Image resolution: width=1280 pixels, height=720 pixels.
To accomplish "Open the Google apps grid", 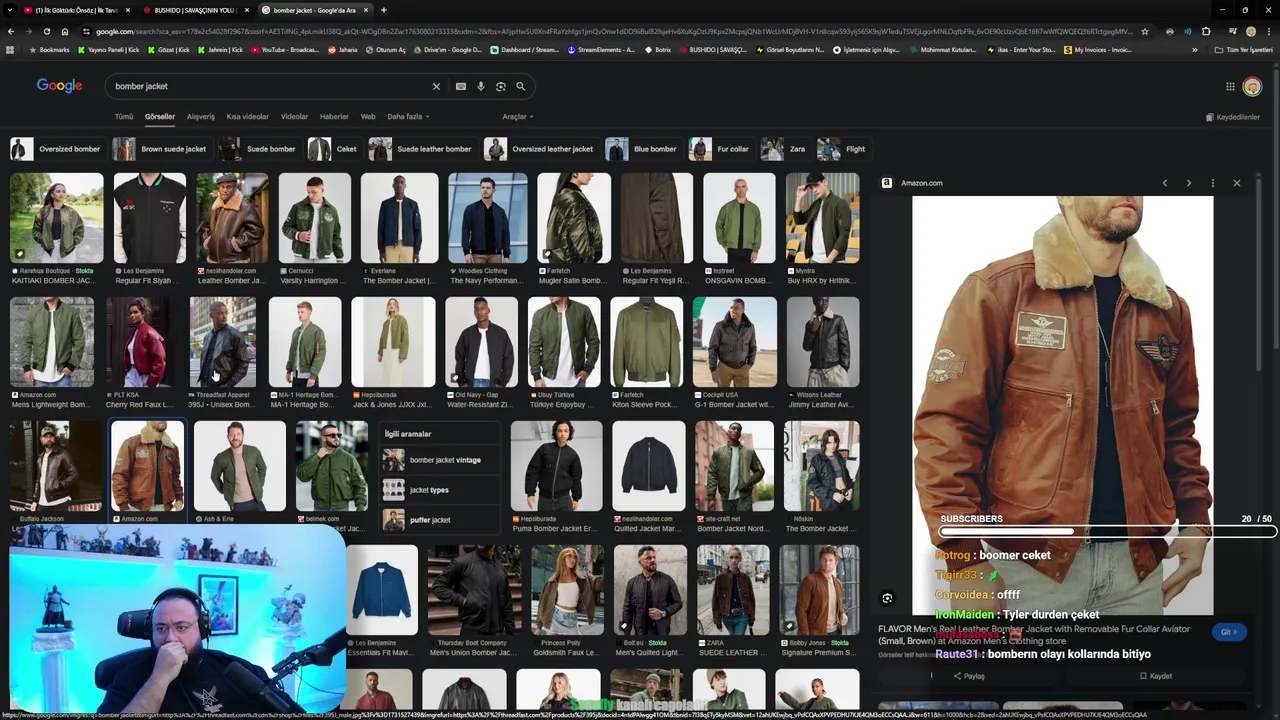I will pos(1230,87).
